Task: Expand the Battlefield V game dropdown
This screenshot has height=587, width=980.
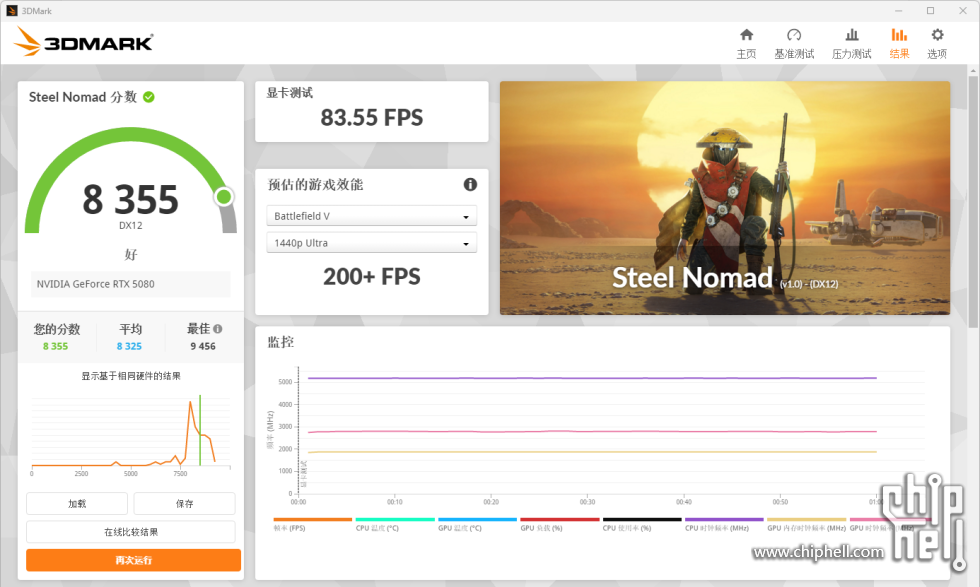Action: click(x=371, y=216)
